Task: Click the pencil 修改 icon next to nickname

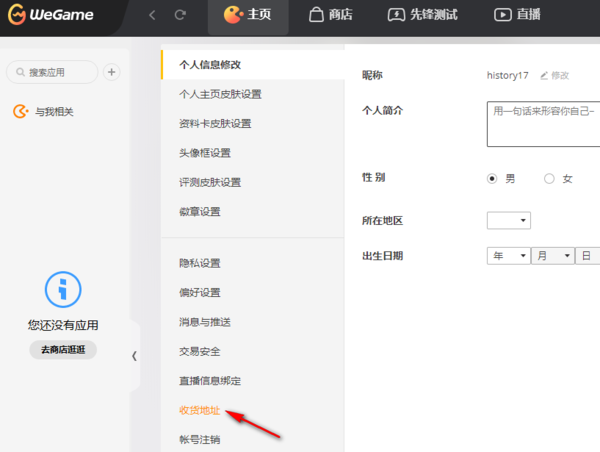Action: [545, 75]
